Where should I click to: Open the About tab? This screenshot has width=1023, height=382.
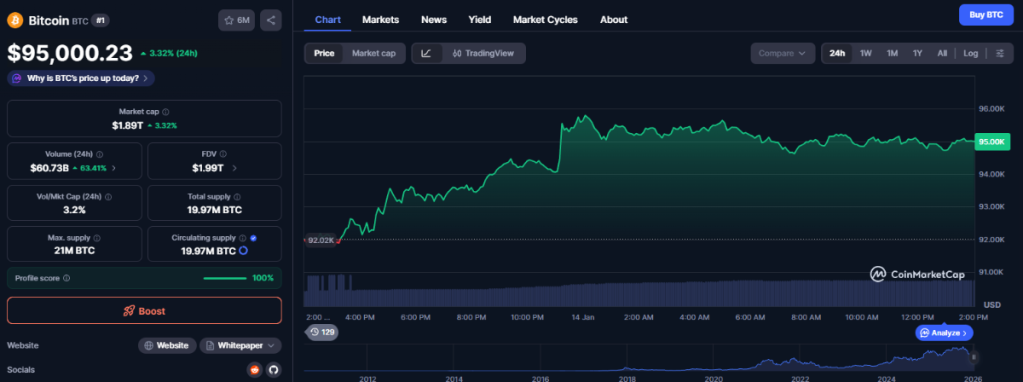tap(613, 20)
